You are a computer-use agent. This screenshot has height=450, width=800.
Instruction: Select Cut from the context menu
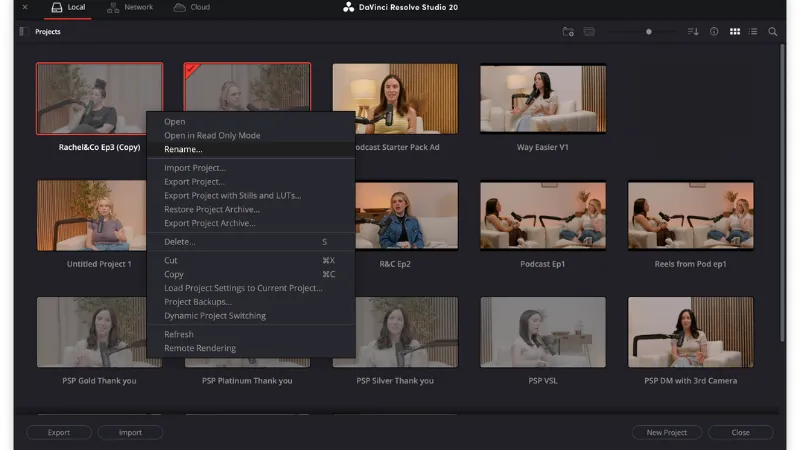[251, 260]
